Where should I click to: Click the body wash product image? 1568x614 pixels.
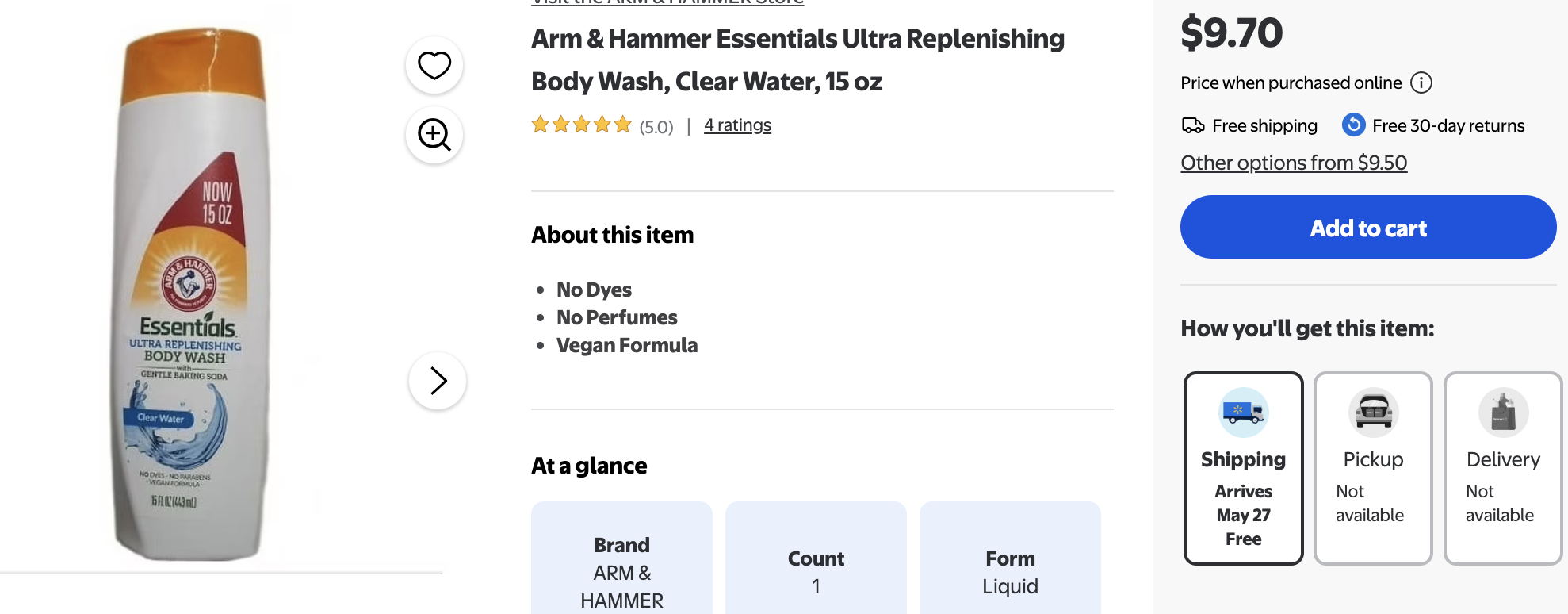pos(192,294)
